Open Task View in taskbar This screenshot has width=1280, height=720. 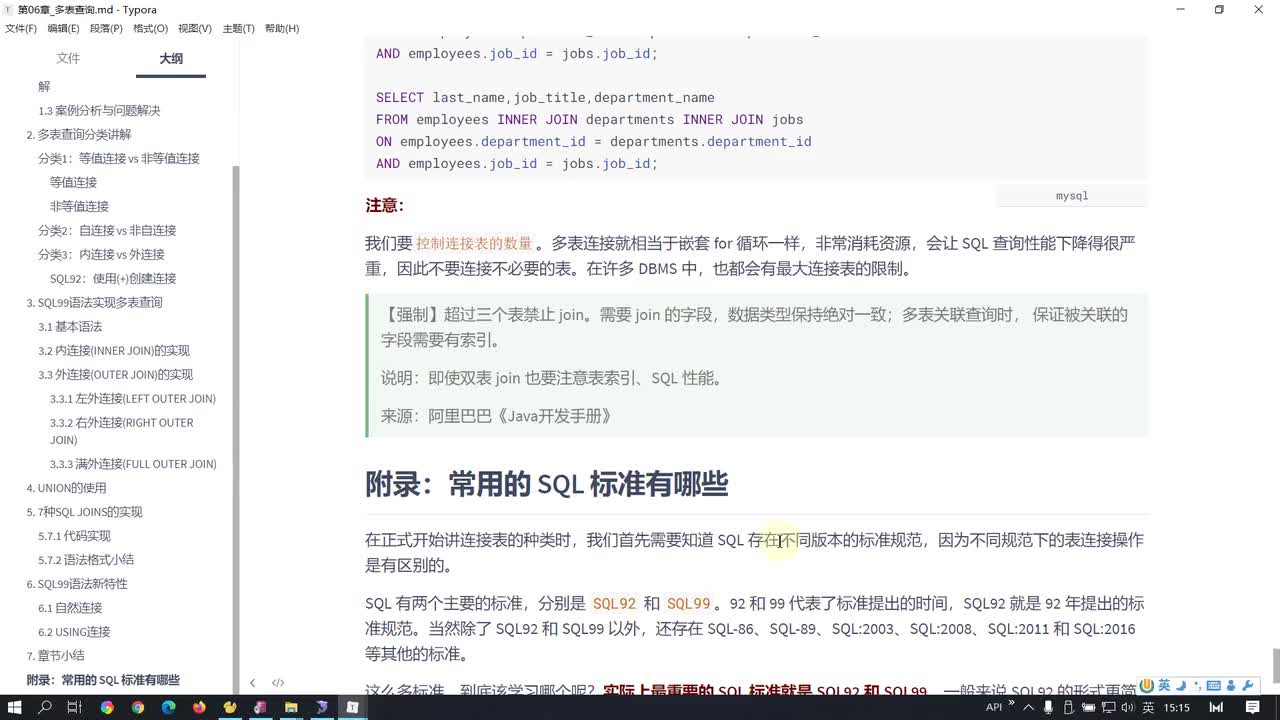point(75,707)
